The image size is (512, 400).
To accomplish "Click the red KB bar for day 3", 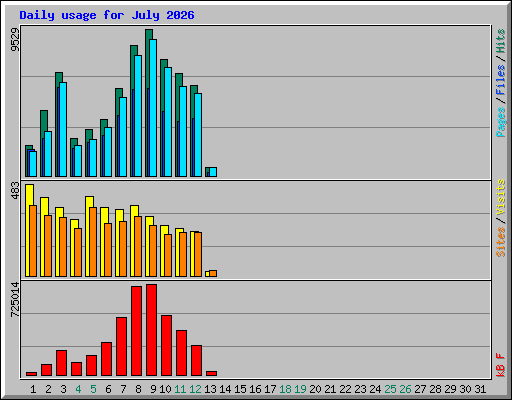I will [61, 363].
